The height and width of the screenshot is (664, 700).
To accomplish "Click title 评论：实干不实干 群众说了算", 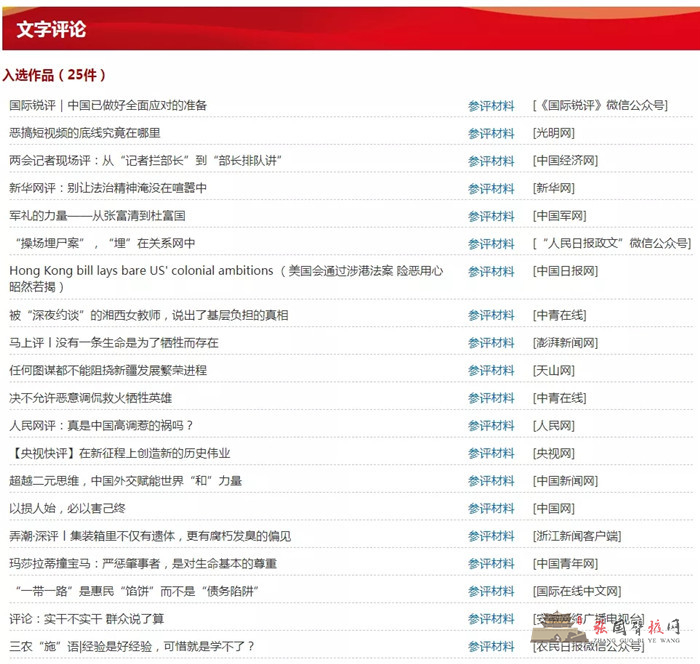I will pyautogui.click(x=87, y=619).
